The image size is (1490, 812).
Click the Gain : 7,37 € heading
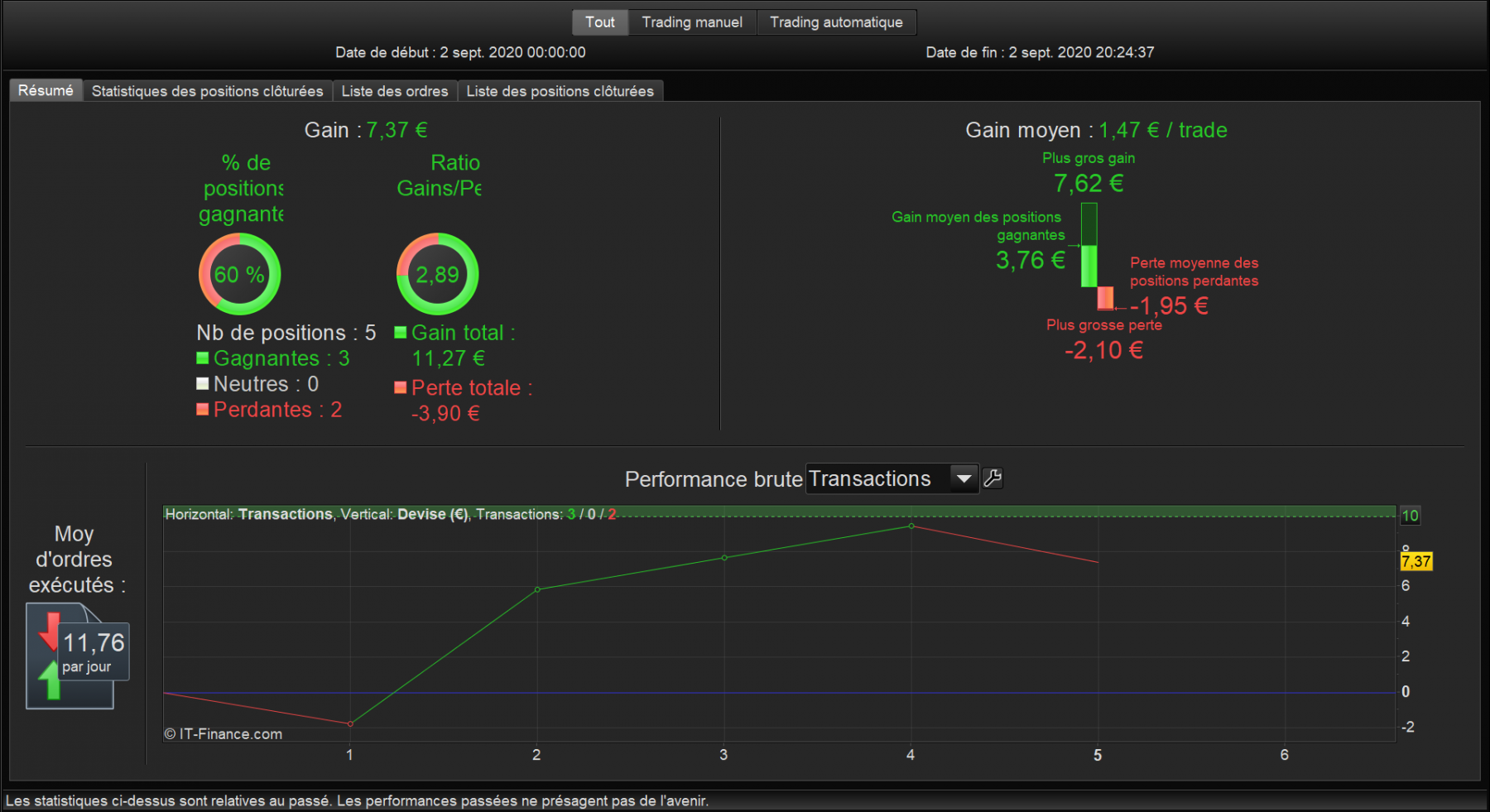tap(366, 130)
